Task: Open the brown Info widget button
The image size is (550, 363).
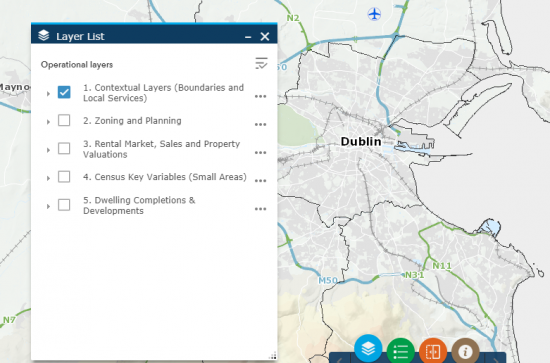Action: click(465, 351)
